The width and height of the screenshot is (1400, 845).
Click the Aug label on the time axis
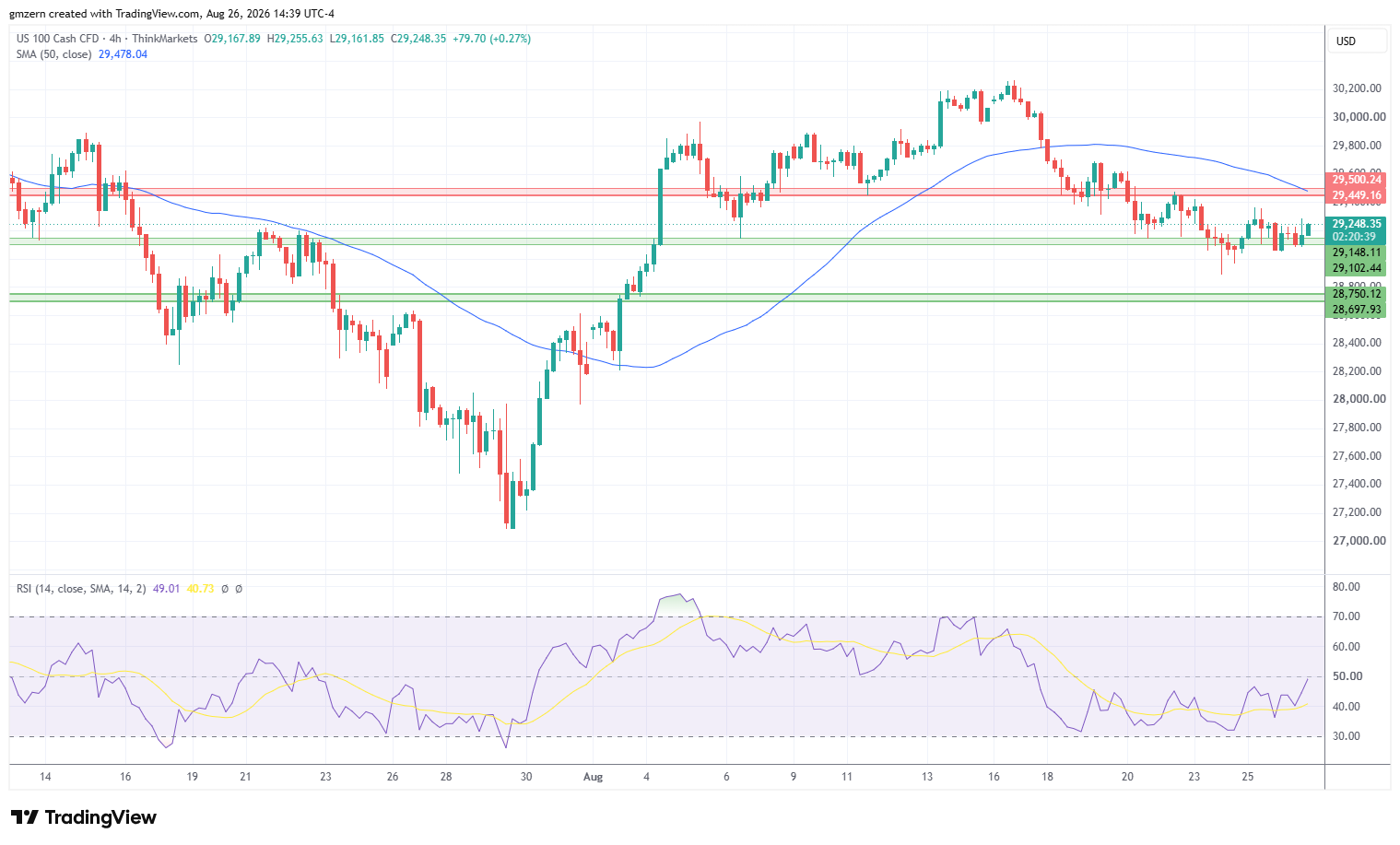593,777
